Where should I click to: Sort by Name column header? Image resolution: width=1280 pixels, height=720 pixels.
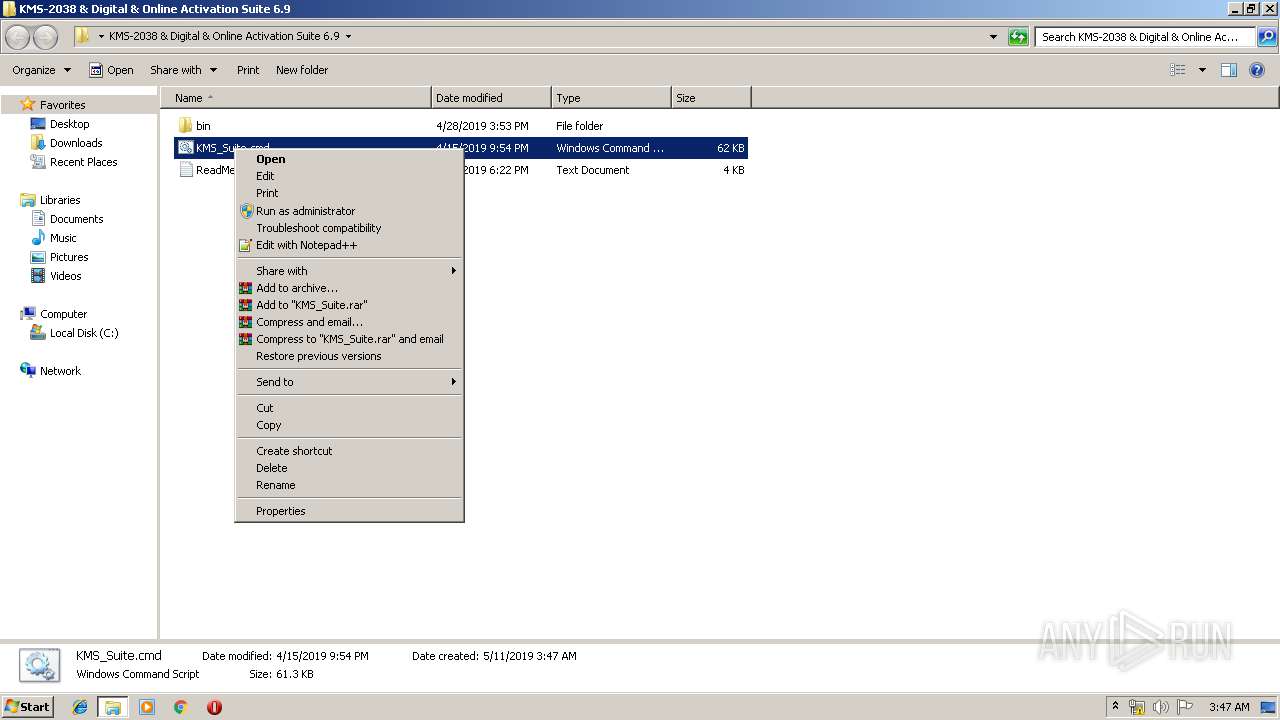(x=296, y=98)
